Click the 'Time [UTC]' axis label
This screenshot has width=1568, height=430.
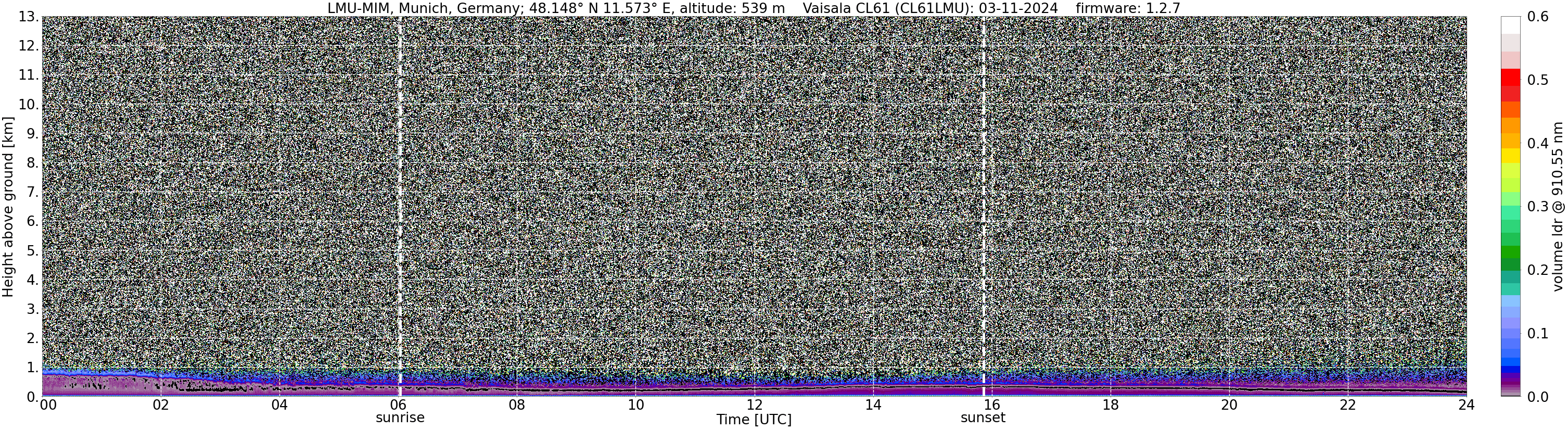[x=754, y=419]
